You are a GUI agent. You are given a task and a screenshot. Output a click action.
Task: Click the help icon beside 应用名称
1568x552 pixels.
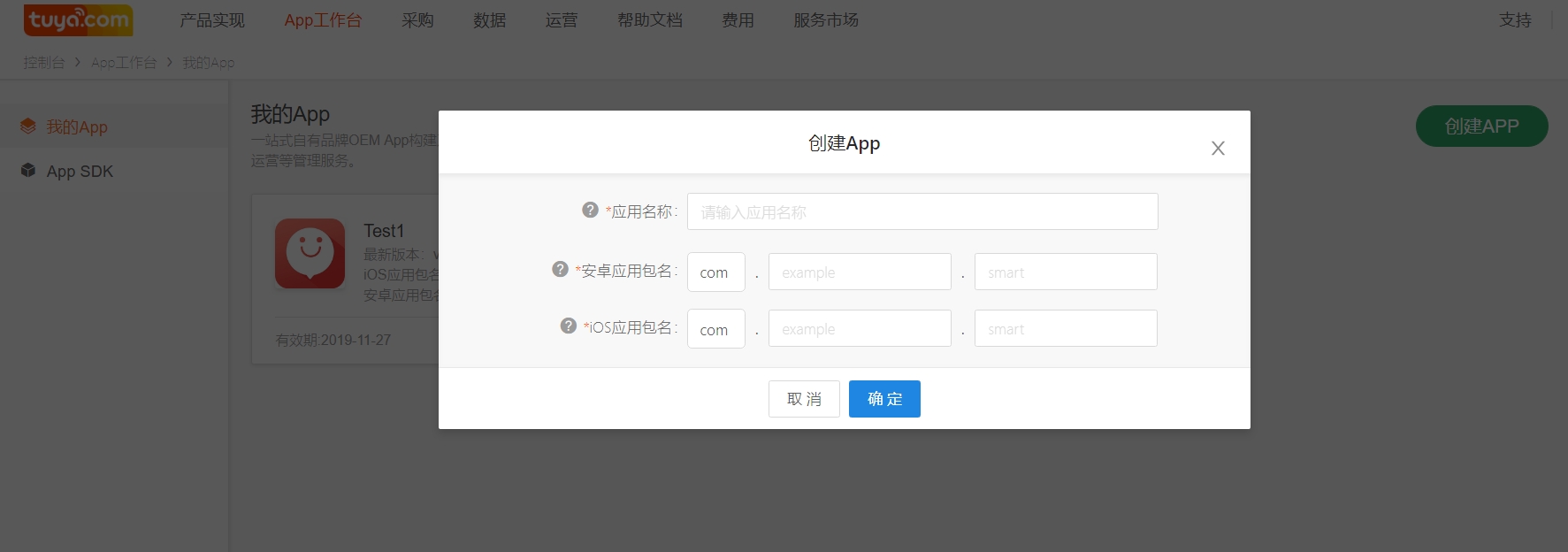(590, 211)
